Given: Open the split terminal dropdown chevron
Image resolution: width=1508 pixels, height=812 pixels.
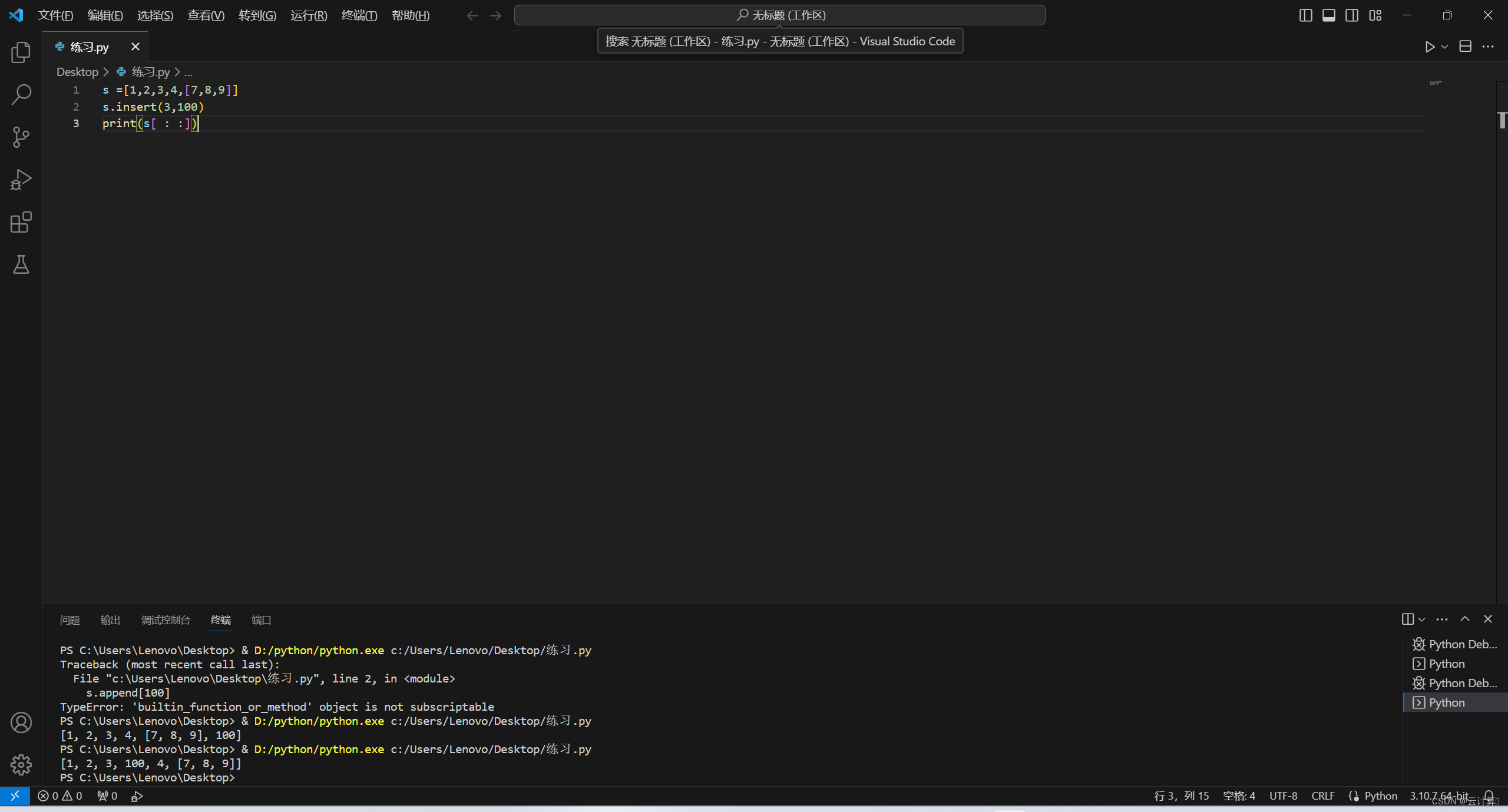Looking at the screenshot, I should [1421, 619].
